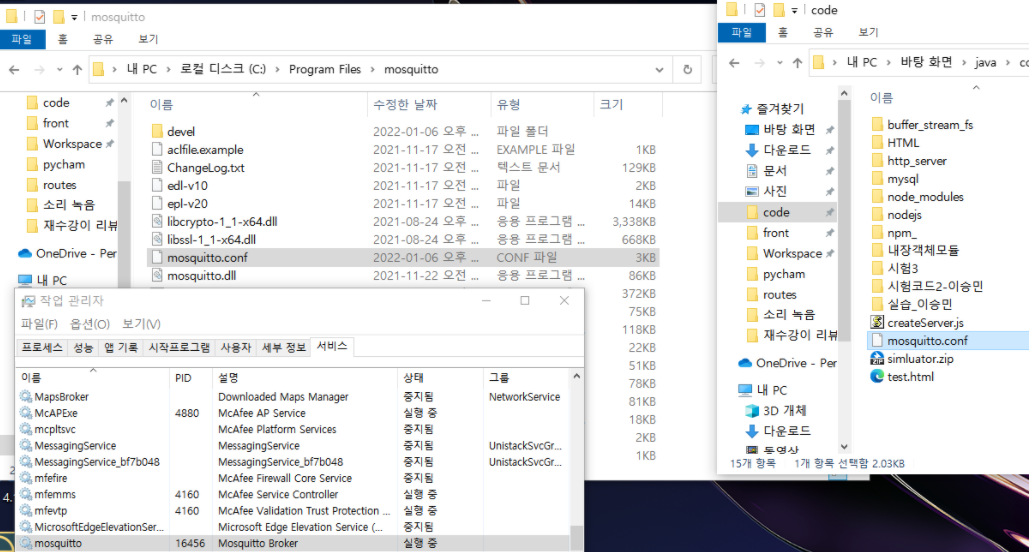Image resolution: width=1029 pixels, height=552 pixels.
Task: Open 다운로드 under 즐겨찾기 in code sidebar
Action: (787, 150)
